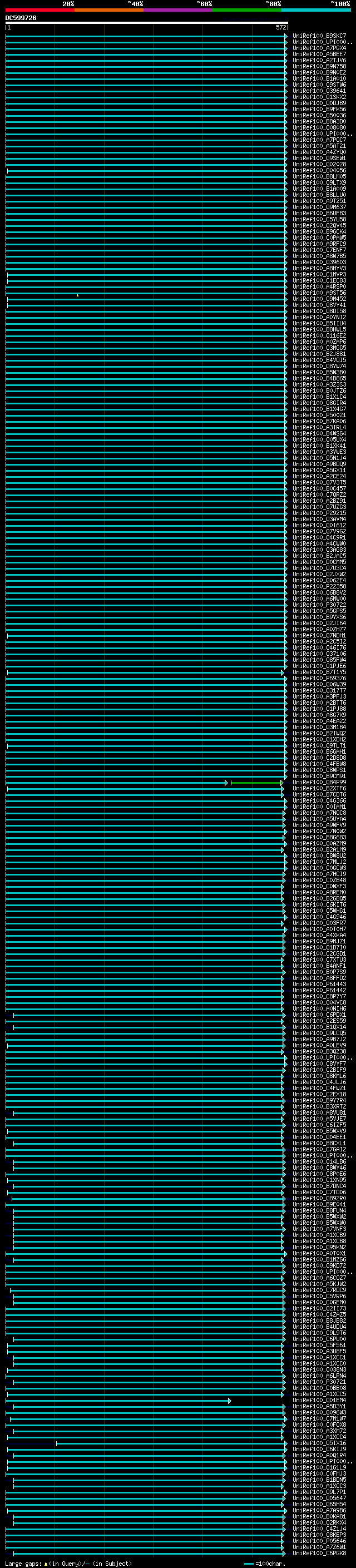
Task: Click label UniRef100_Q39641
Action: [319, 91]
